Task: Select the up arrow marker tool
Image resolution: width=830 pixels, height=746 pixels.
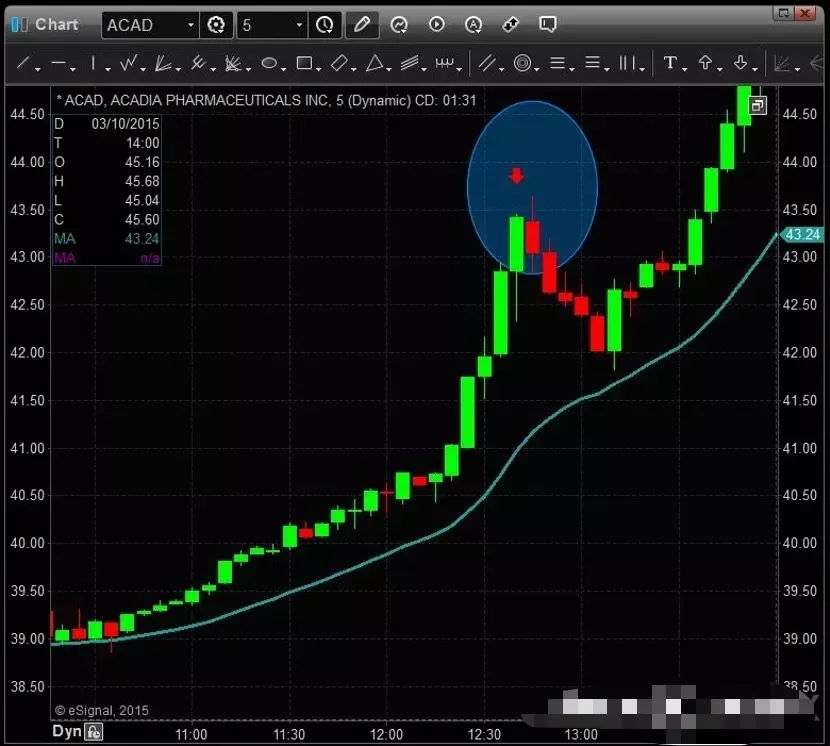Action: 705,63
